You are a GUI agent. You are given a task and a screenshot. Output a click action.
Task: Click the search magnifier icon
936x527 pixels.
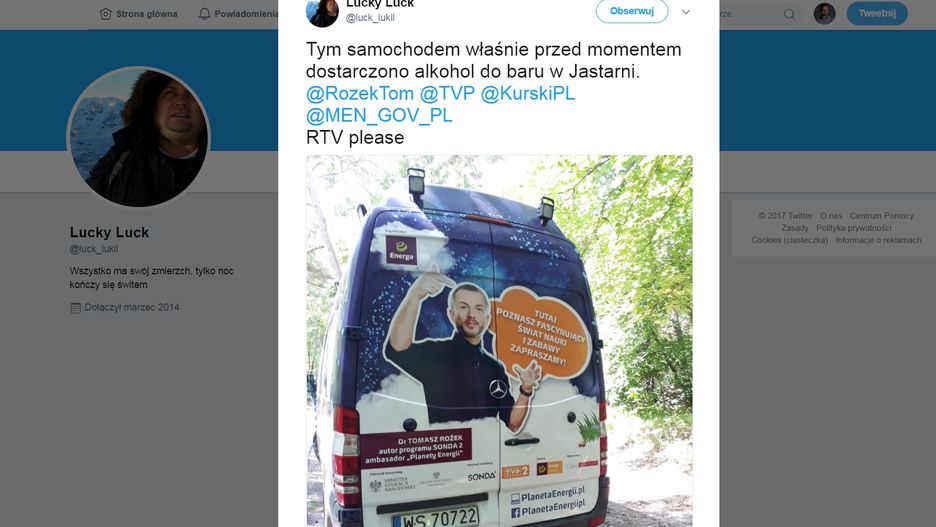click(789, 14)
